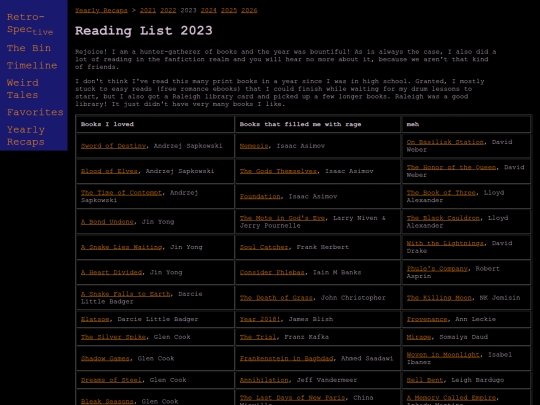
Task: Open the Consider Phlebas link
Action: point(272,272)
